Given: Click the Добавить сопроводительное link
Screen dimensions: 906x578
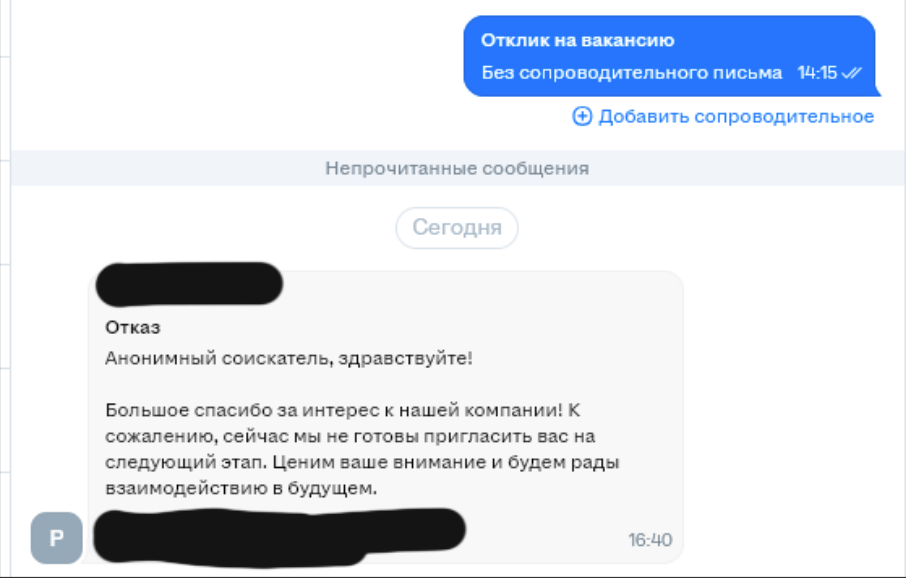Looking at the screenshot, I should click(x=736, y=117).
